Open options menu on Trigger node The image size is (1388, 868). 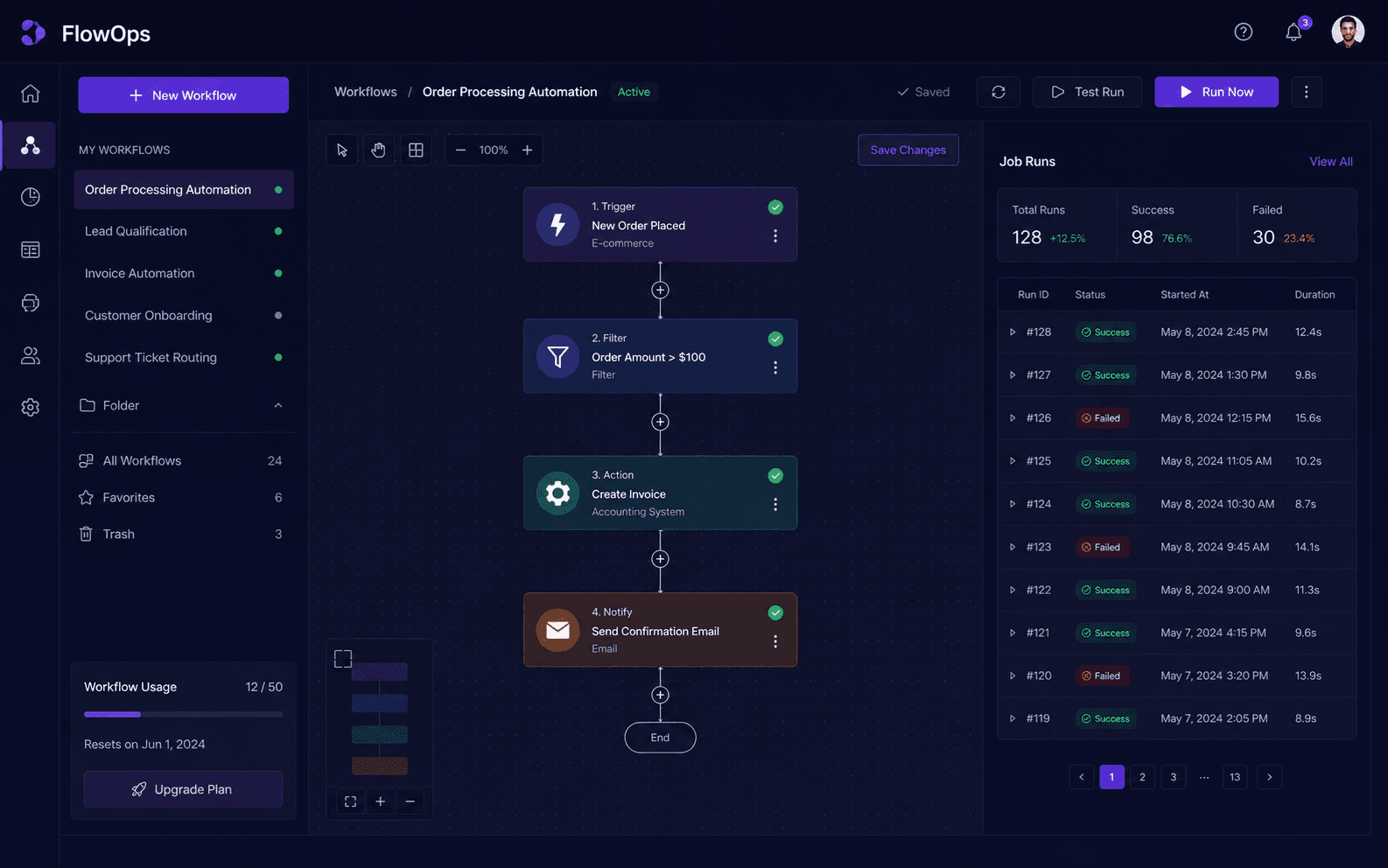coord(775,236)
